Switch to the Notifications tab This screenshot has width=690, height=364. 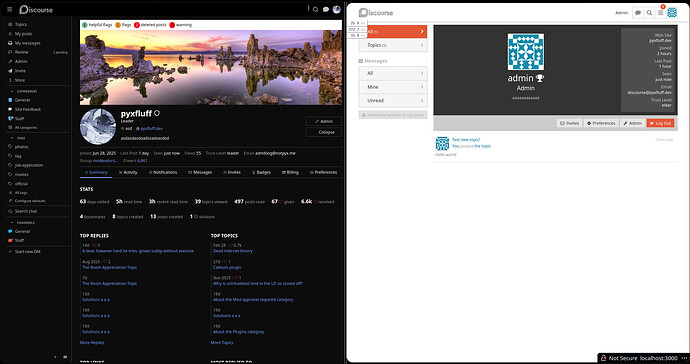pos(163,173)
